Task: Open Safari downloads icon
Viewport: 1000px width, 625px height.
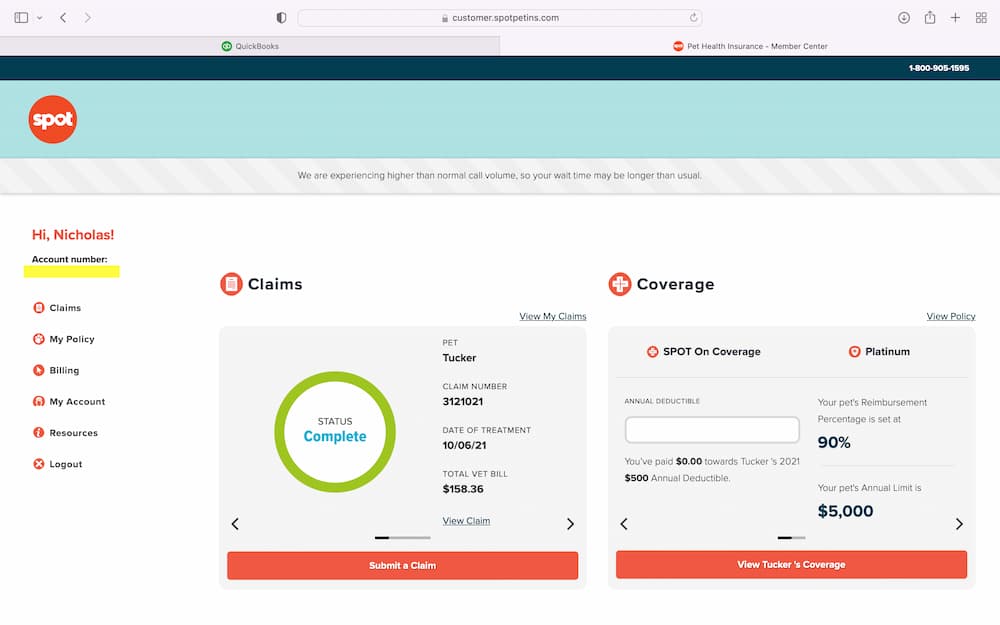Action: pos(904,18)
